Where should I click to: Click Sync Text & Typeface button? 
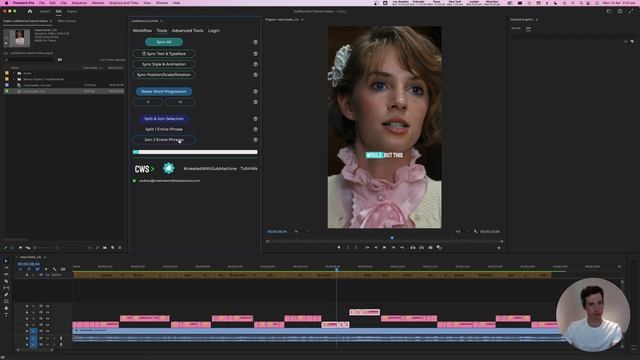164,53
